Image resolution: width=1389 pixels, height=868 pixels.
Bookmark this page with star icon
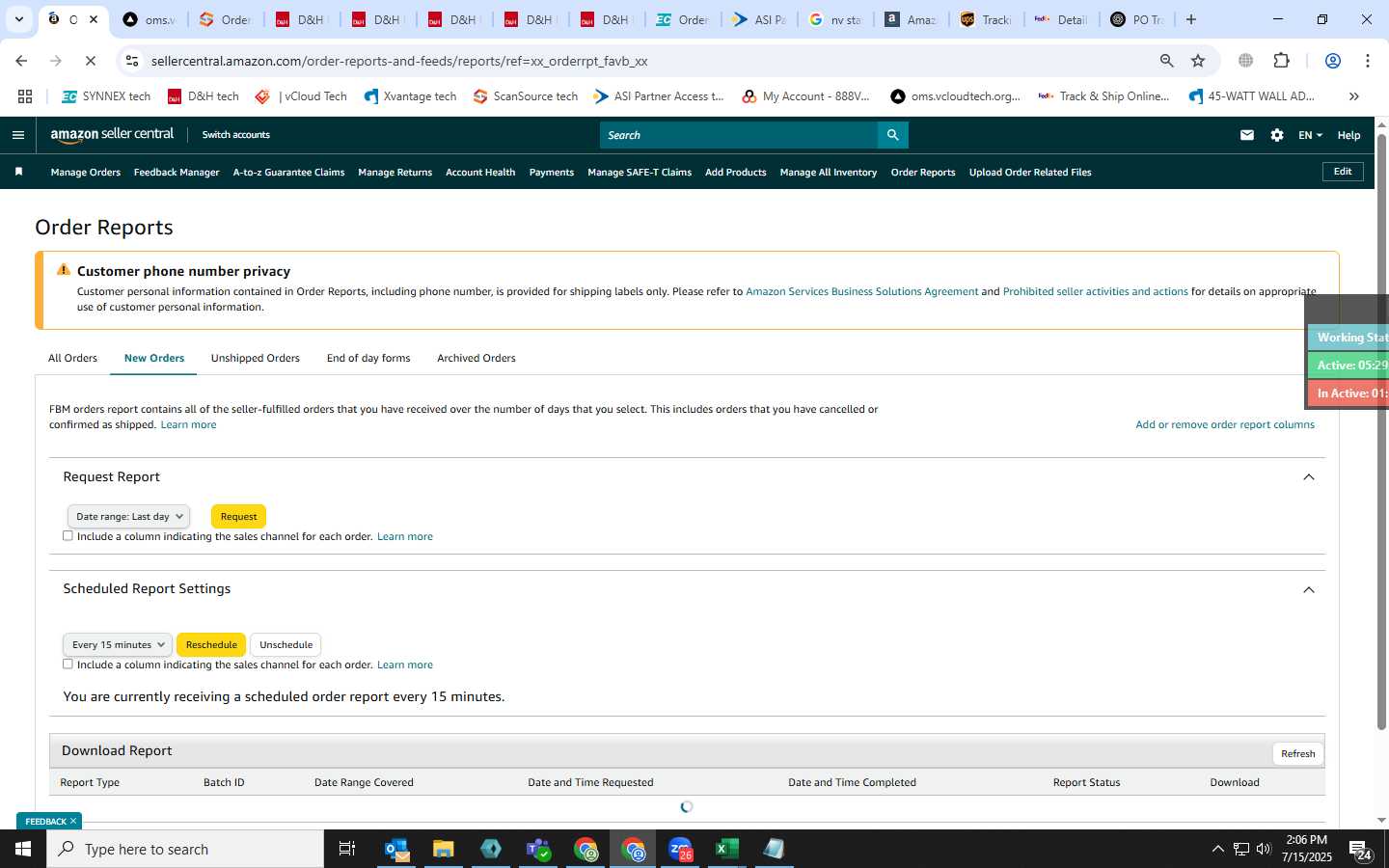pyautogui.click(x=1198, y=61)
